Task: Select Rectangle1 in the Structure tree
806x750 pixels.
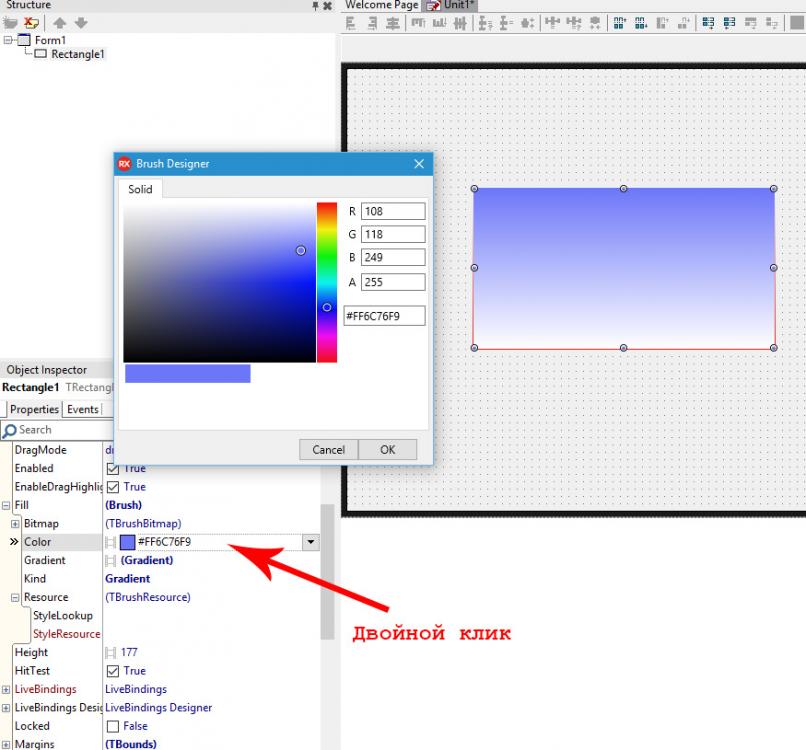Action: click(77, 54)
